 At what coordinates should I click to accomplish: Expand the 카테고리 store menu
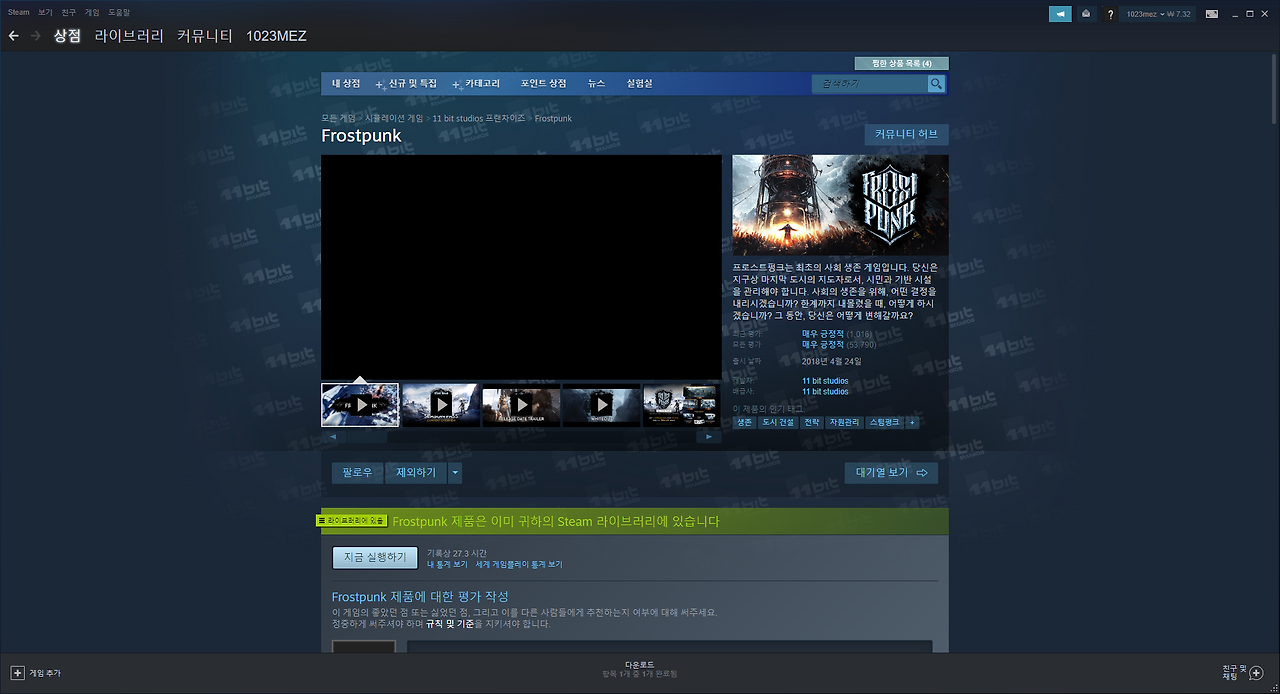click(x=482, y=84)
